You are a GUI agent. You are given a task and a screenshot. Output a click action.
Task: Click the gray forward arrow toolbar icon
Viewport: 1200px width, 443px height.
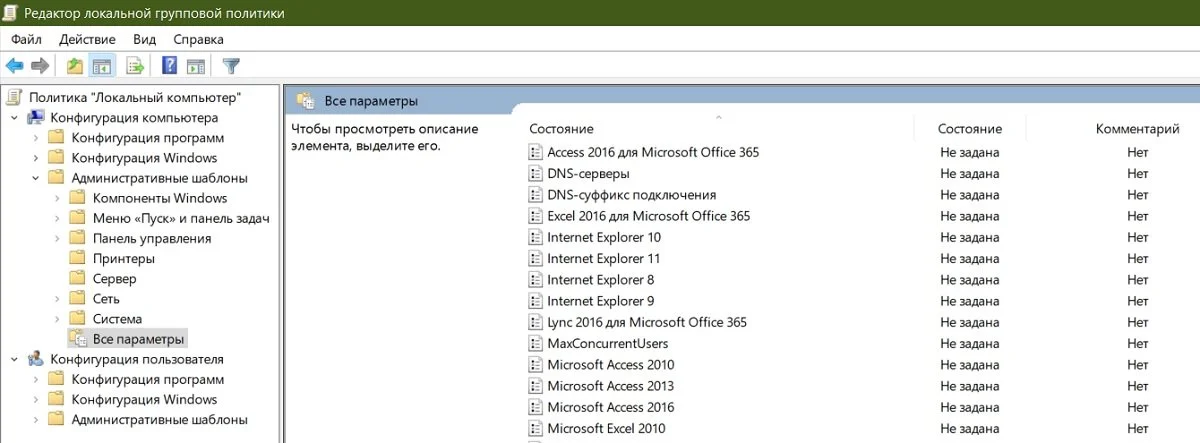tap(40, 66)
